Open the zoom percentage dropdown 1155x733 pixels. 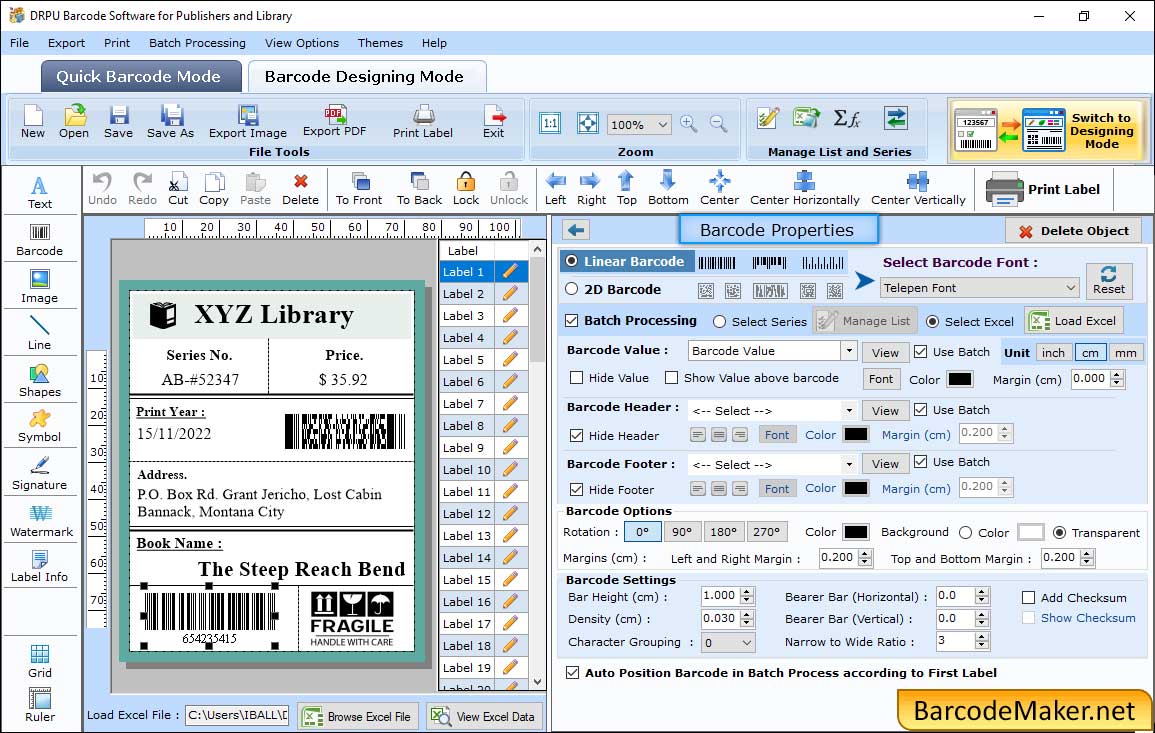point(662,125)
